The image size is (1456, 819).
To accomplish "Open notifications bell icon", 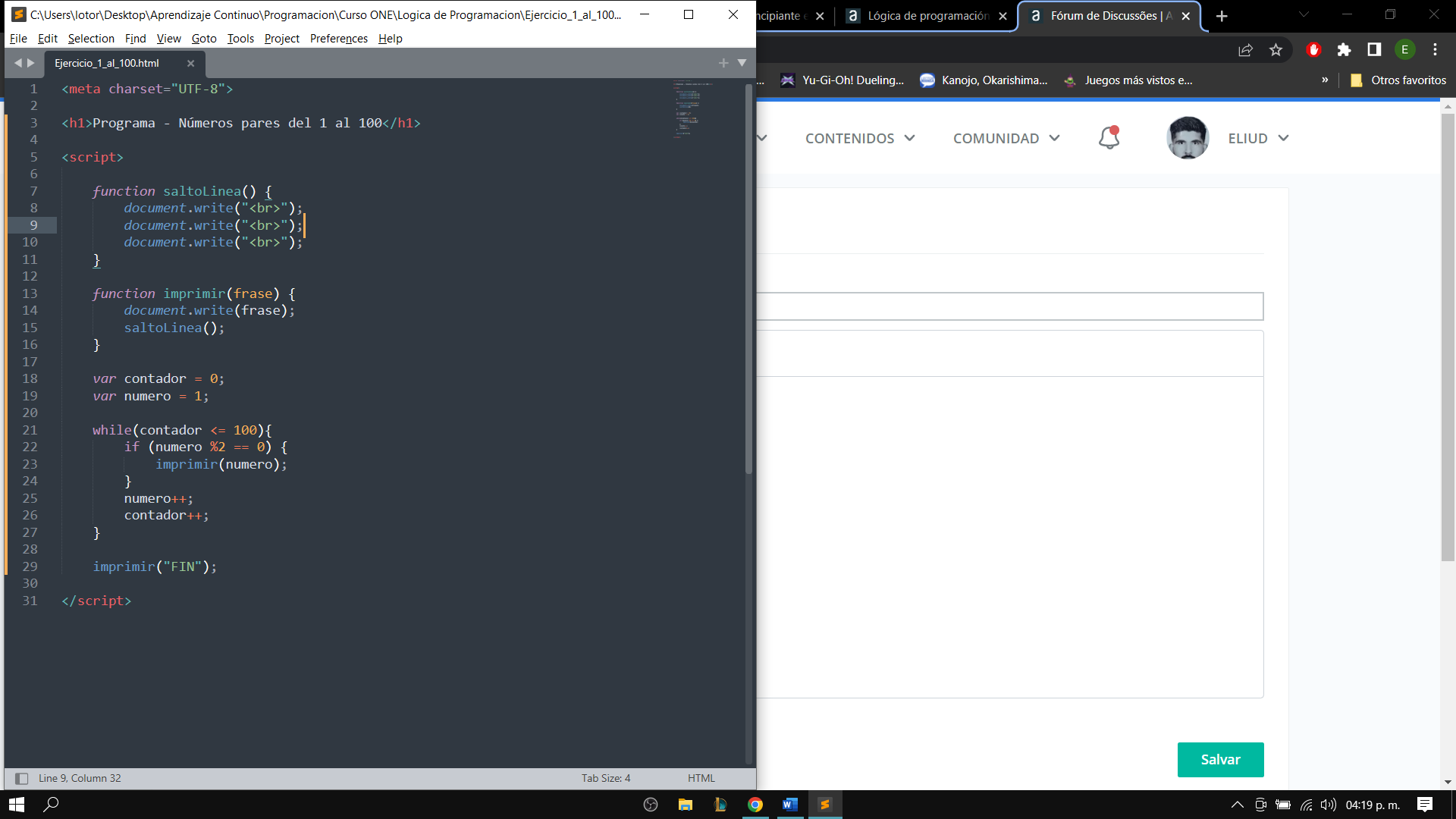I will coord(1109,138).
